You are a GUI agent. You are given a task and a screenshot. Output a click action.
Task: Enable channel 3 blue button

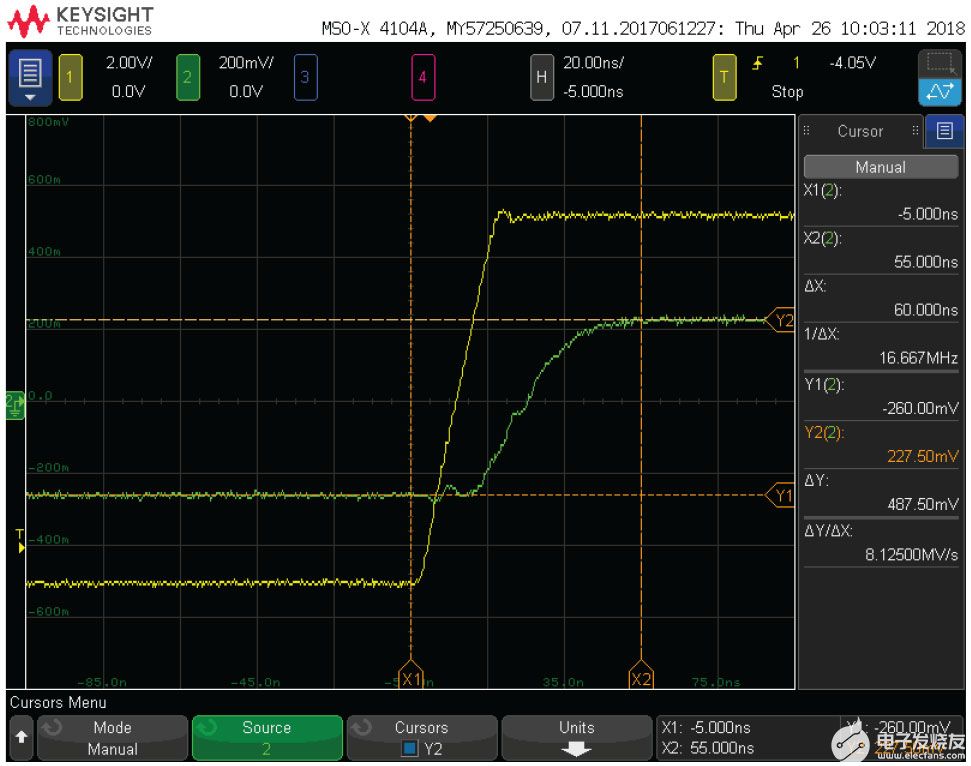(x=305, y=77)
